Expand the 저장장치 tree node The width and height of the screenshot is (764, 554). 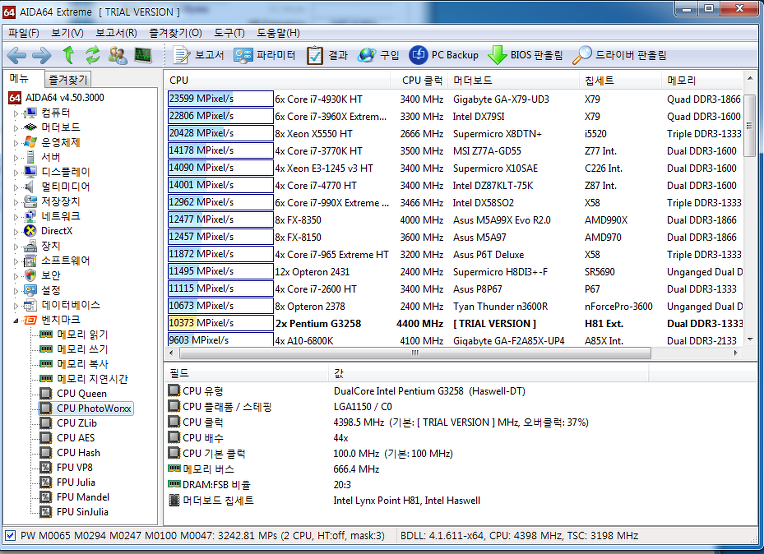pyautogui.click(x=16, y=202)
